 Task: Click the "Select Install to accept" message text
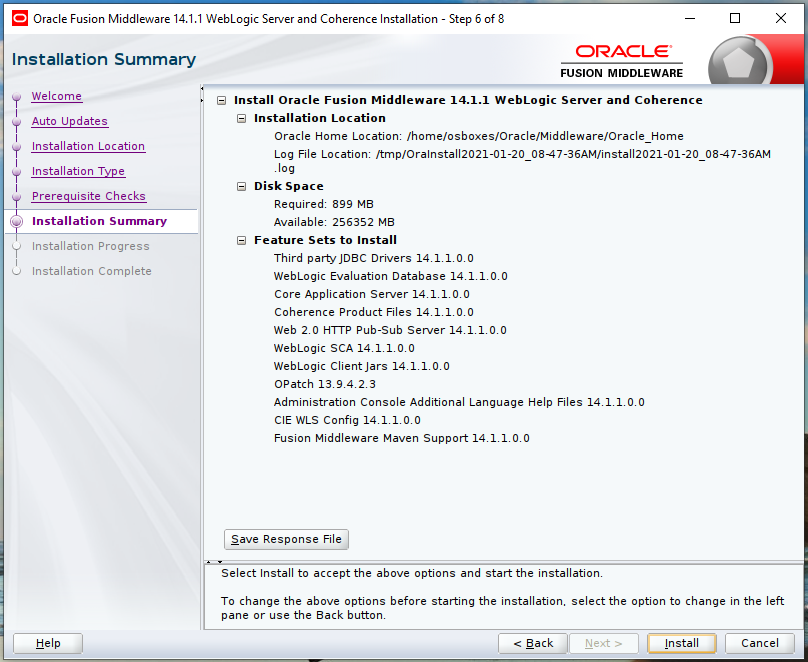(x=412, y=573)
